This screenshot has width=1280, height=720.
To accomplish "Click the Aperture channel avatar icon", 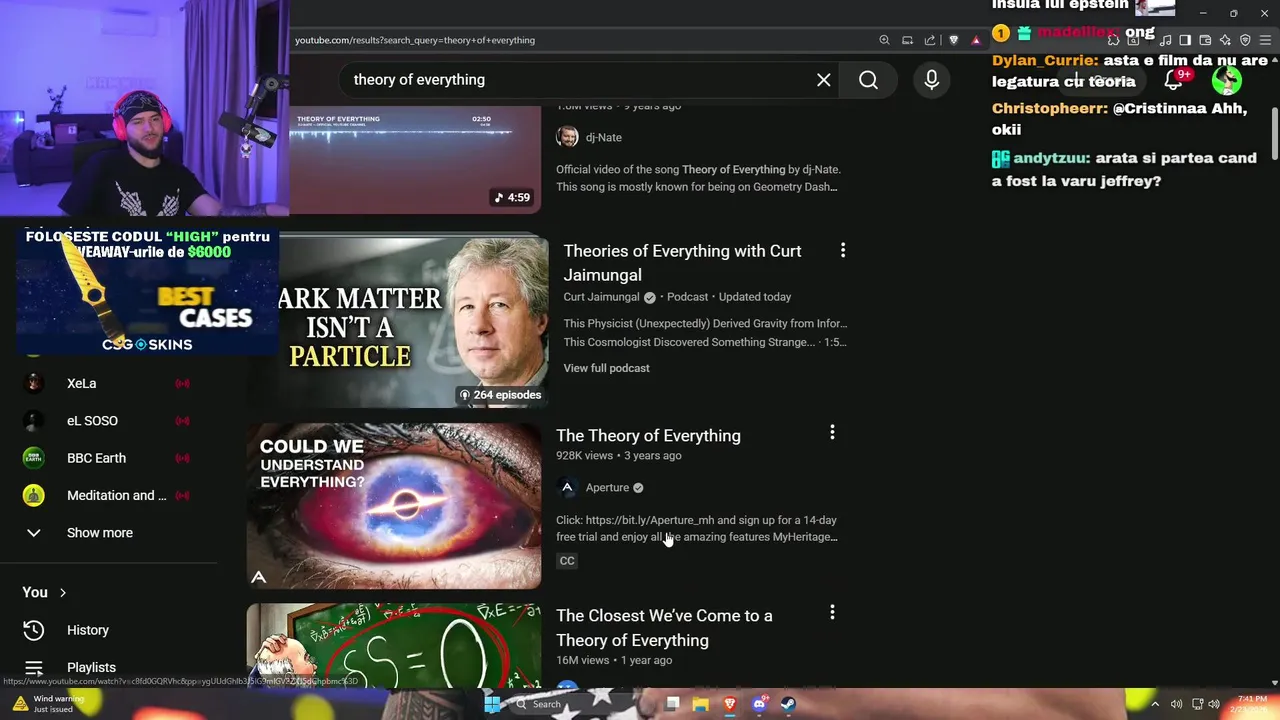I will 567,488.
